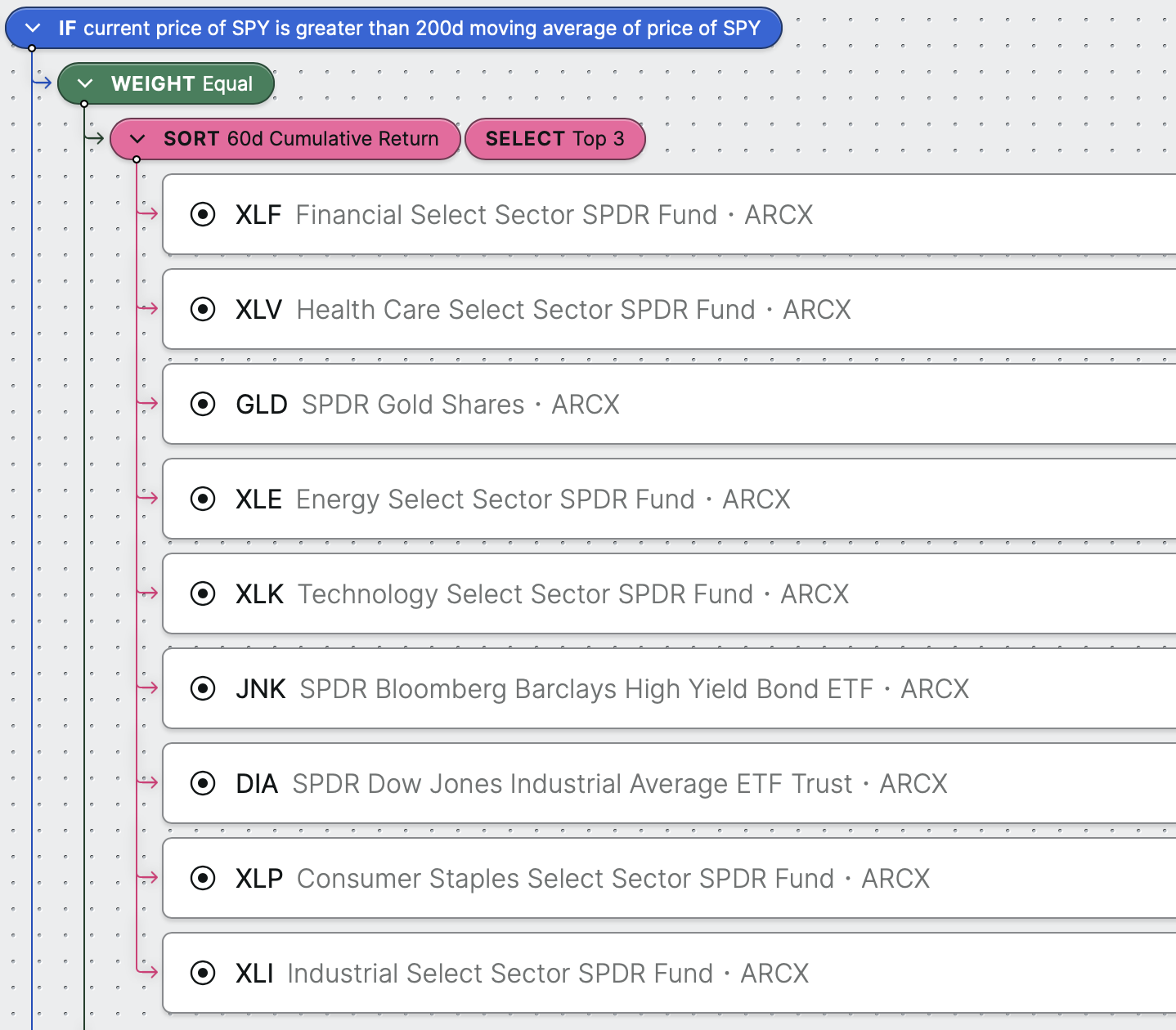Click the XLE asset circle icon
The width and height of the screenshot is (1176, 1030).
click(x=203, y=499)
